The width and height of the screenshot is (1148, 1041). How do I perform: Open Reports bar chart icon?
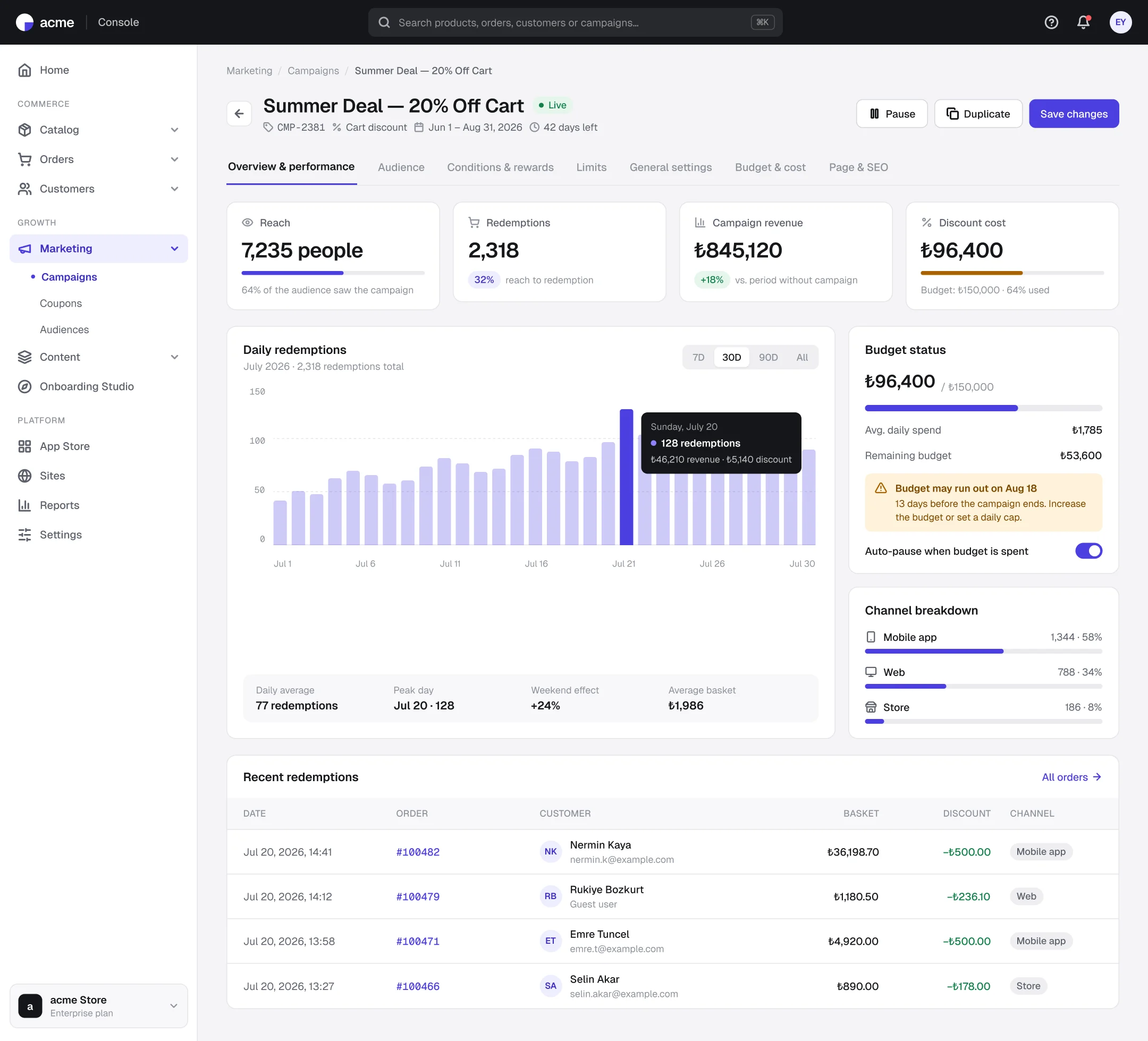[x=24, y=506]
